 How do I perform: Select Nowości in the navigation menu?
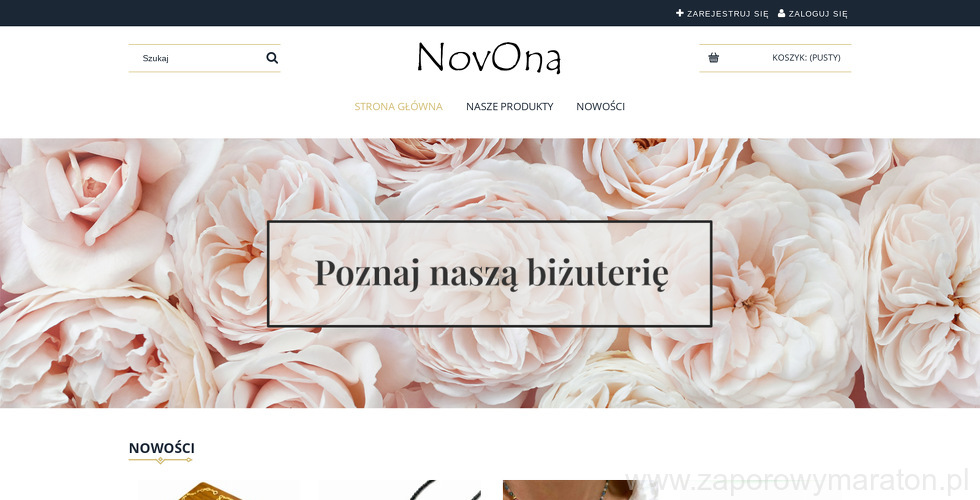(x=601, y=106)
